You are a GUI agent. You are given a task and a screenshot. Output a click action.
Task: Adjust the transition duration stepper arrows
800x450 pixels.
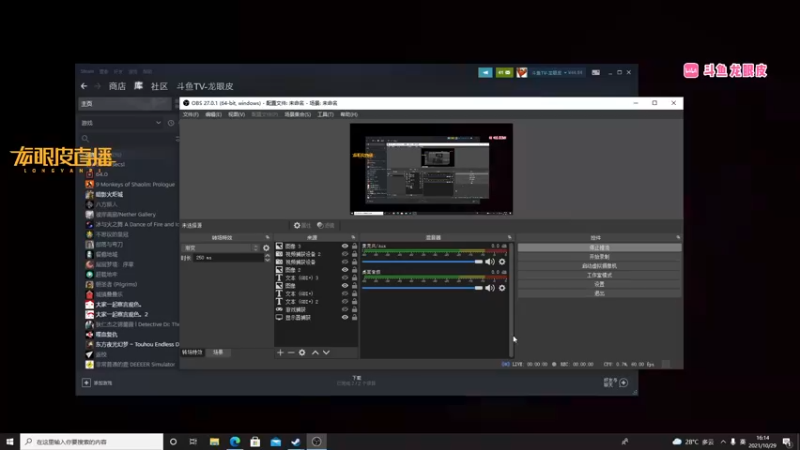[x=267, y=258]
